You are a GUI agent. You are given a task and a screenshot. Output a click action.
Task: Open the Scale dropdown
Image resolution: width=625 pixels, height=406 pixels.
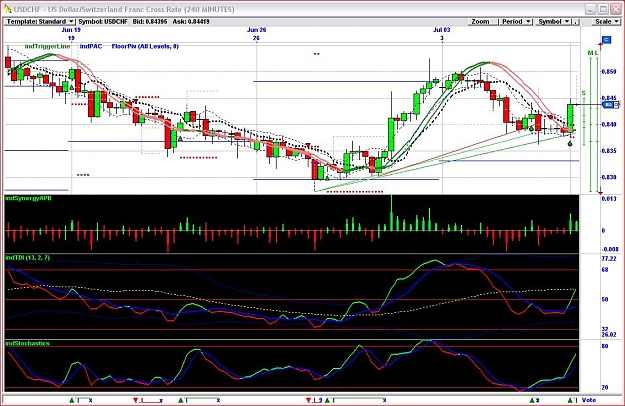tap(606, 22)
